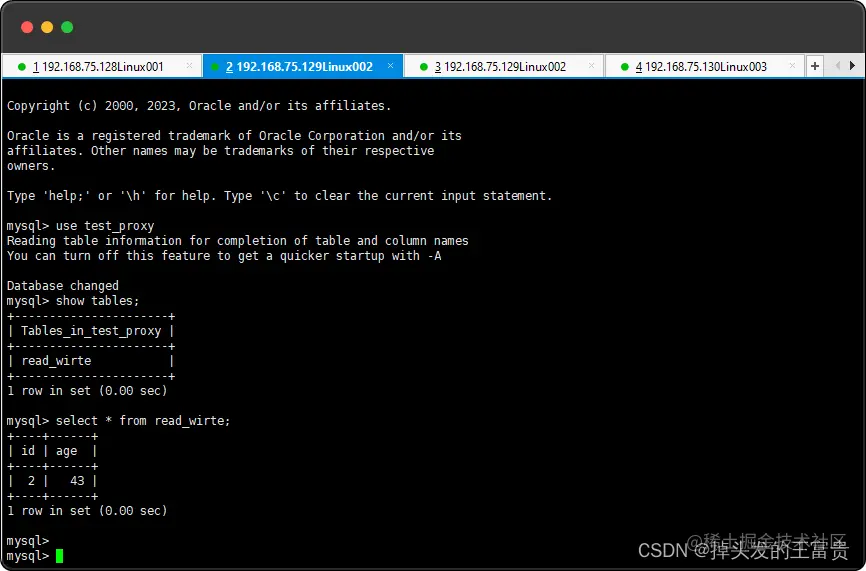Click 'show tables;' command text
Image resolution: width=866 pixels, height=571 pixels.
(98, 301)
